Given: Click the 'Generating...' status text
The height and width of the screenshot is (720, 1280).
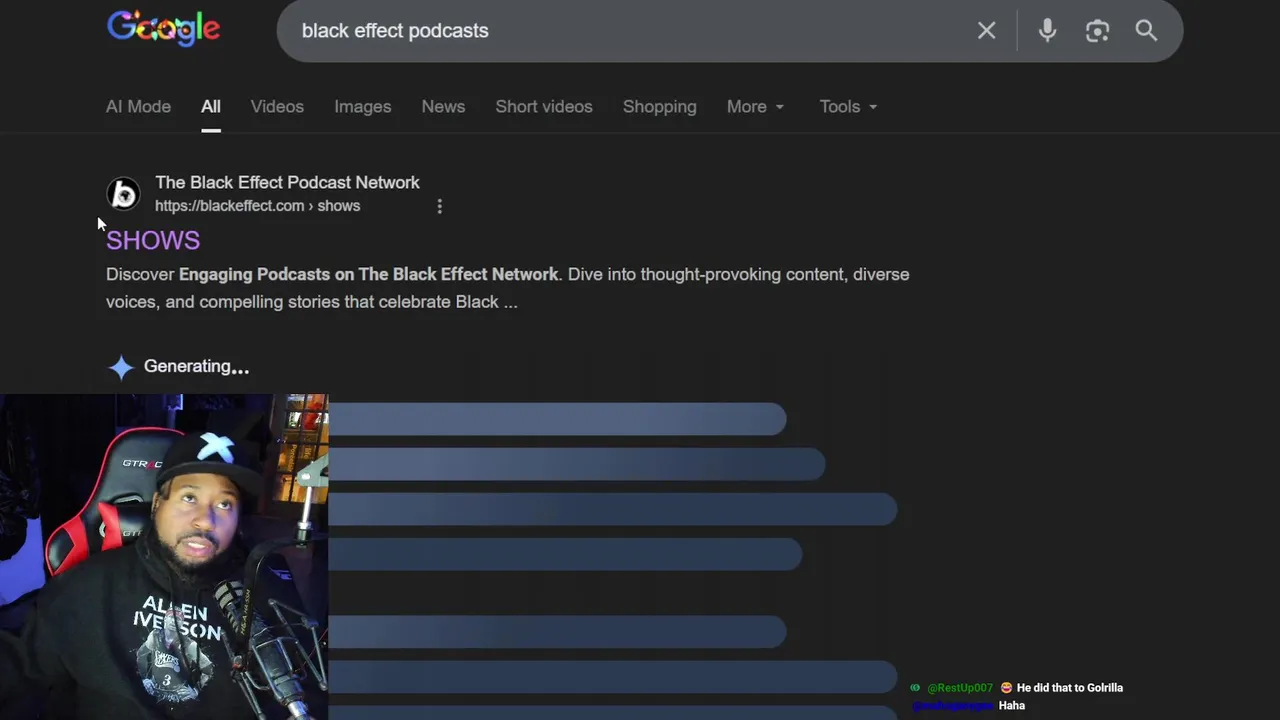Looking at the screenshot, I should point(196,366).
